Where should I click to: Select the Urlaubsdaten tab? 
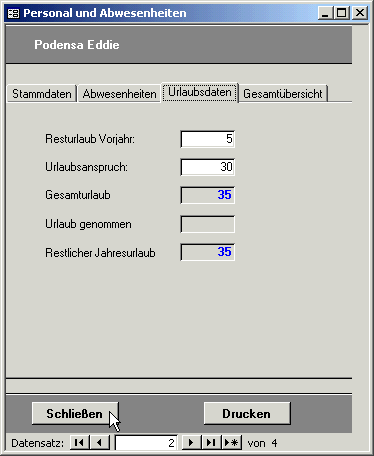(200, 92)
